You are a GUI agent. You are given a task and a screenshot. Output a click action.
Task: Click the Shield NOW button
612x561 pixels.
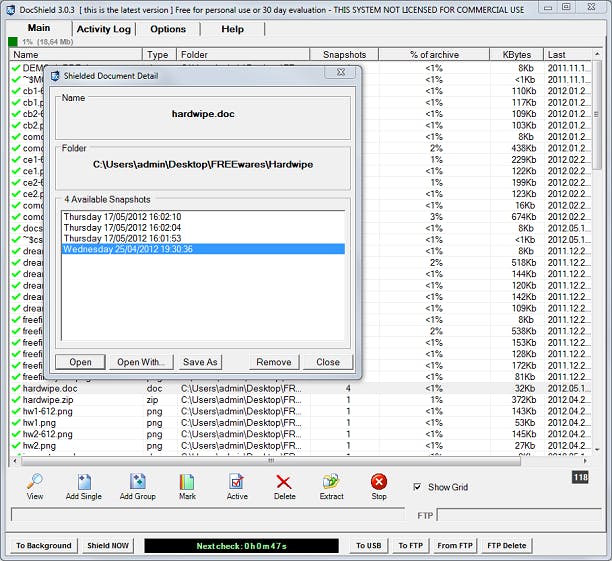[x=108, y=545]
